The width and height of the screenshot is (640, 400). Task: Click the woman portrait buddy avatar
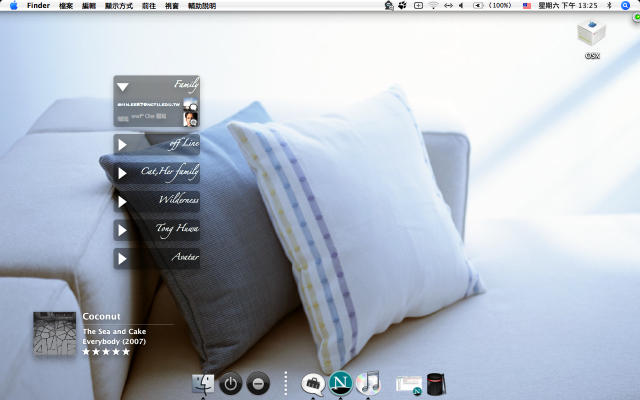(190, 119)
